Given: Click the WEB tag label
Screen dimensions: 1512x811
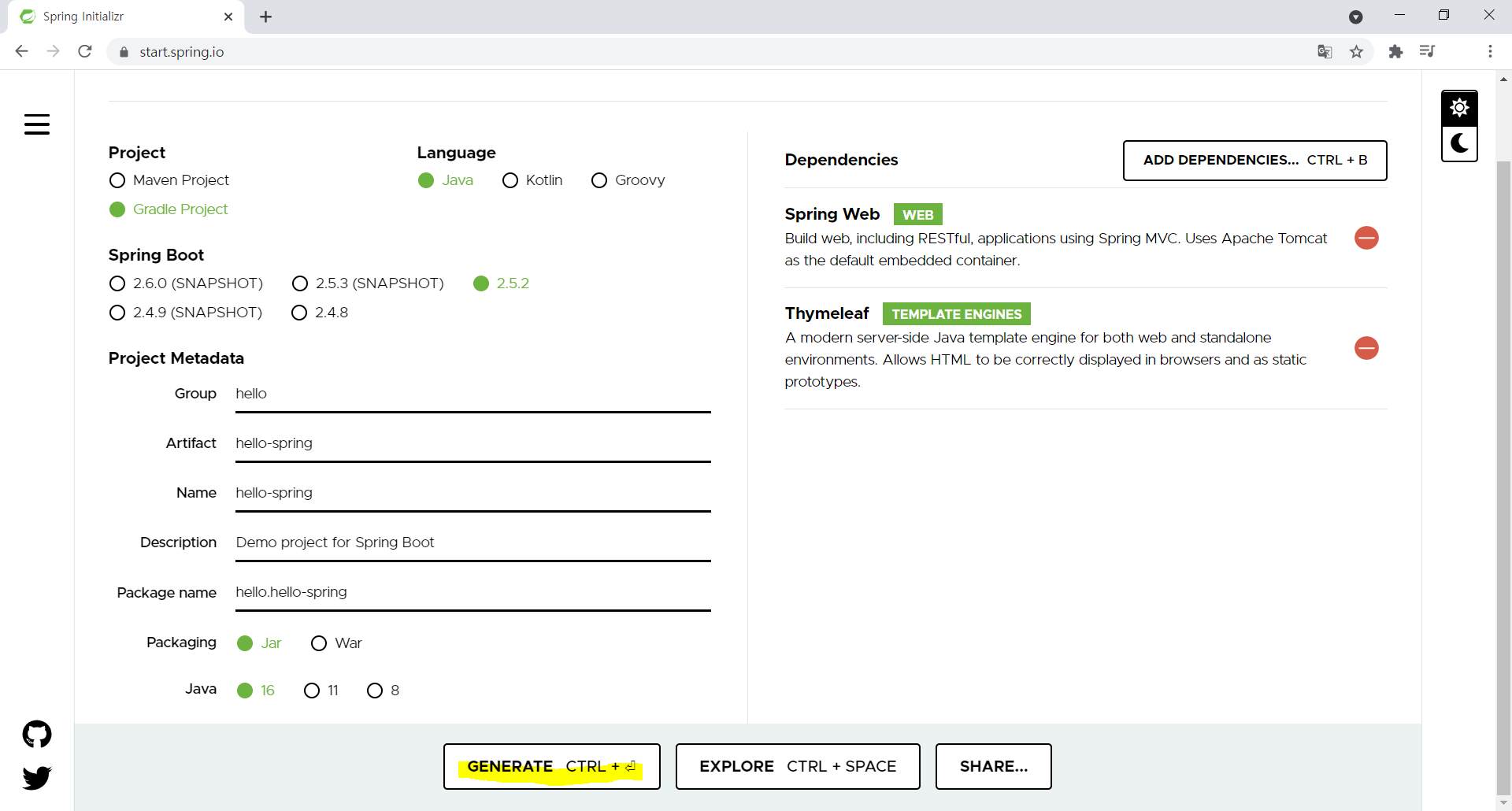Looking at the screenshot, I should coord(917,214).
